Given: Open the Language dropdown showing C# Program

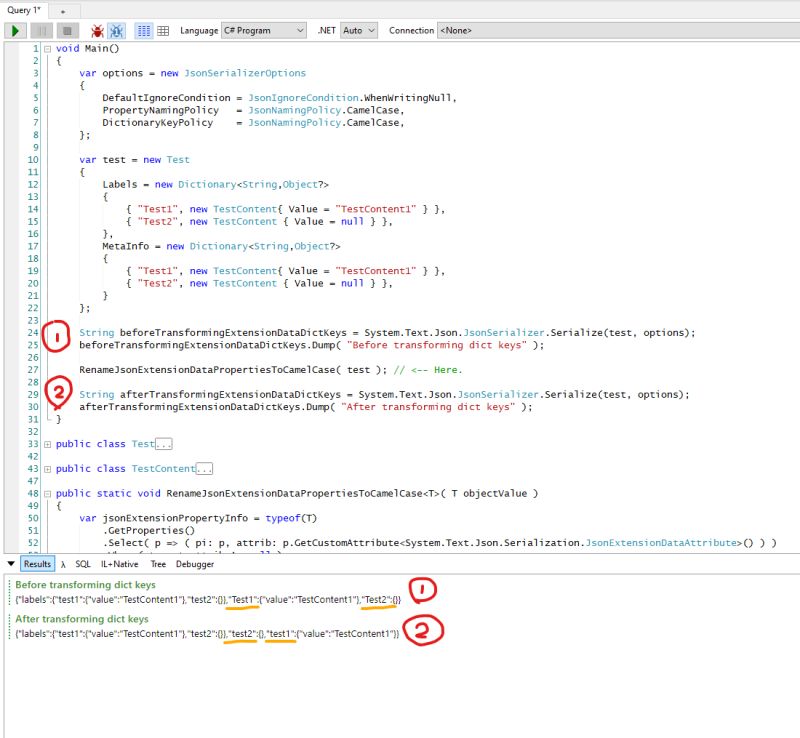Looking at the screenshot, I should coord(262,30).
